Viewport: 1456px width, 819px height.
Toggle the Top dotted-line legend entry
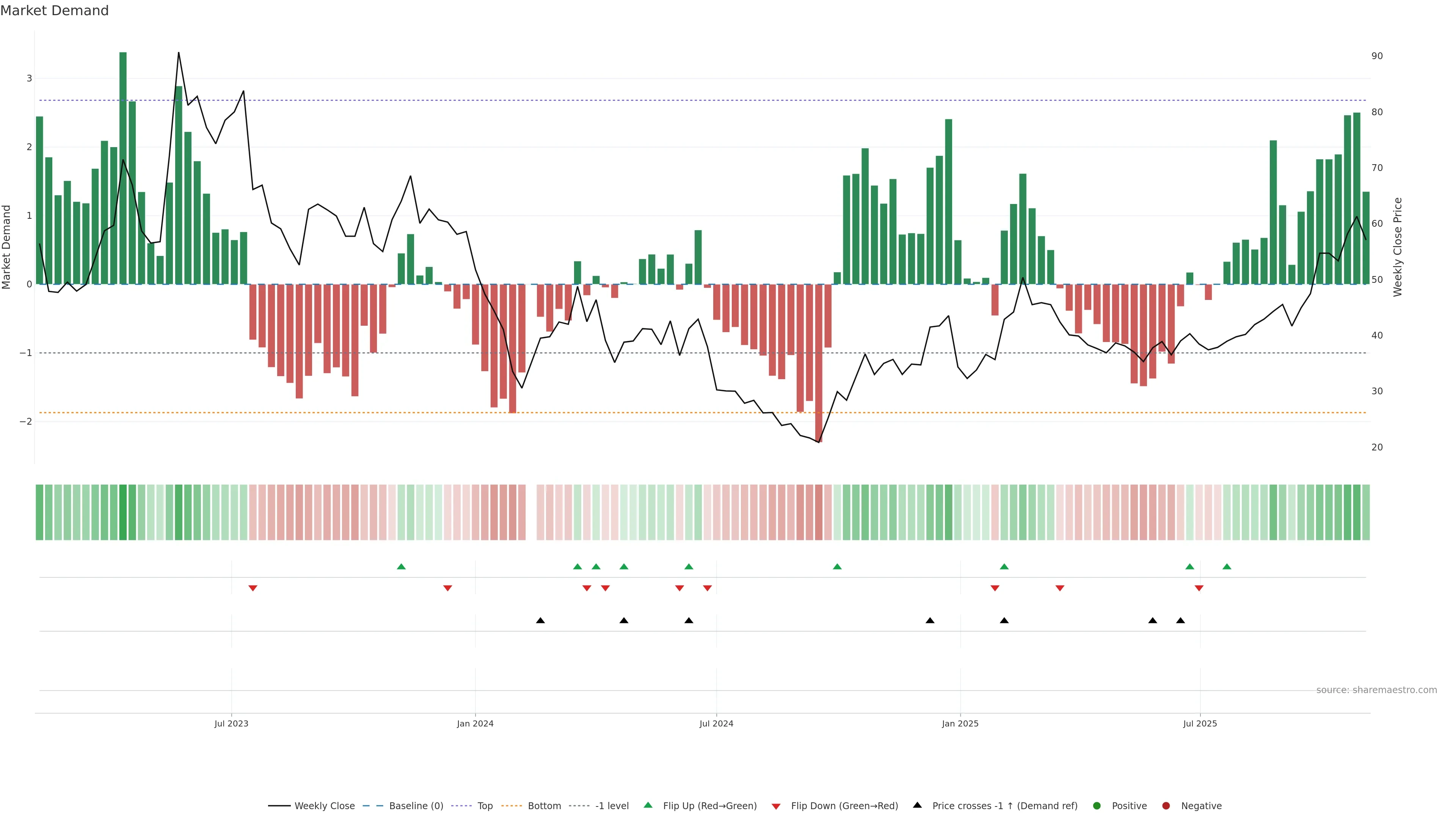point(485,805)
